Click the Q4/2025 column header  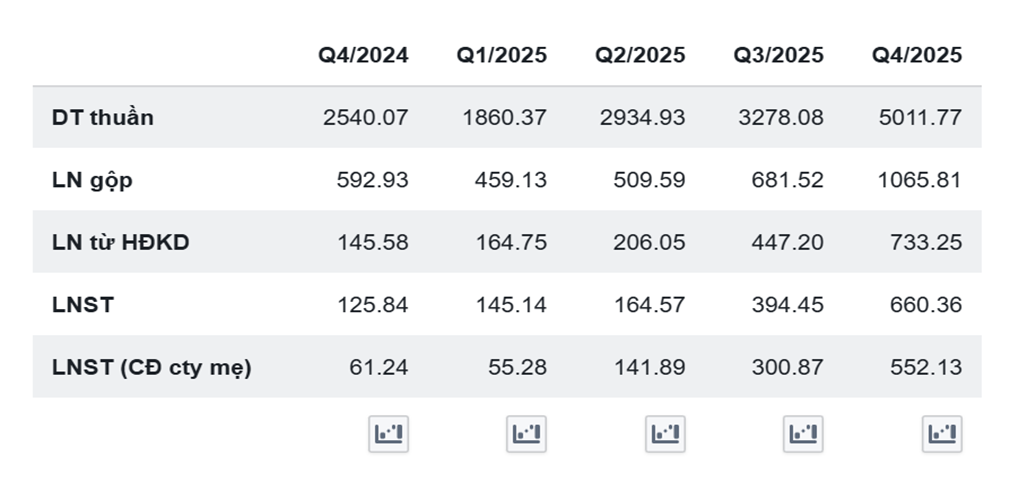pos(917,55)
